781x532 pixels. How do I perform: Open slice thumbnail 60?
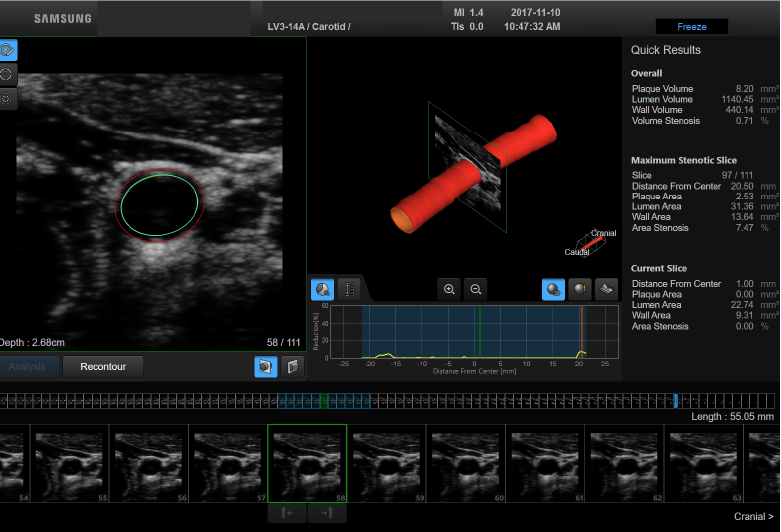pos(466,464)
